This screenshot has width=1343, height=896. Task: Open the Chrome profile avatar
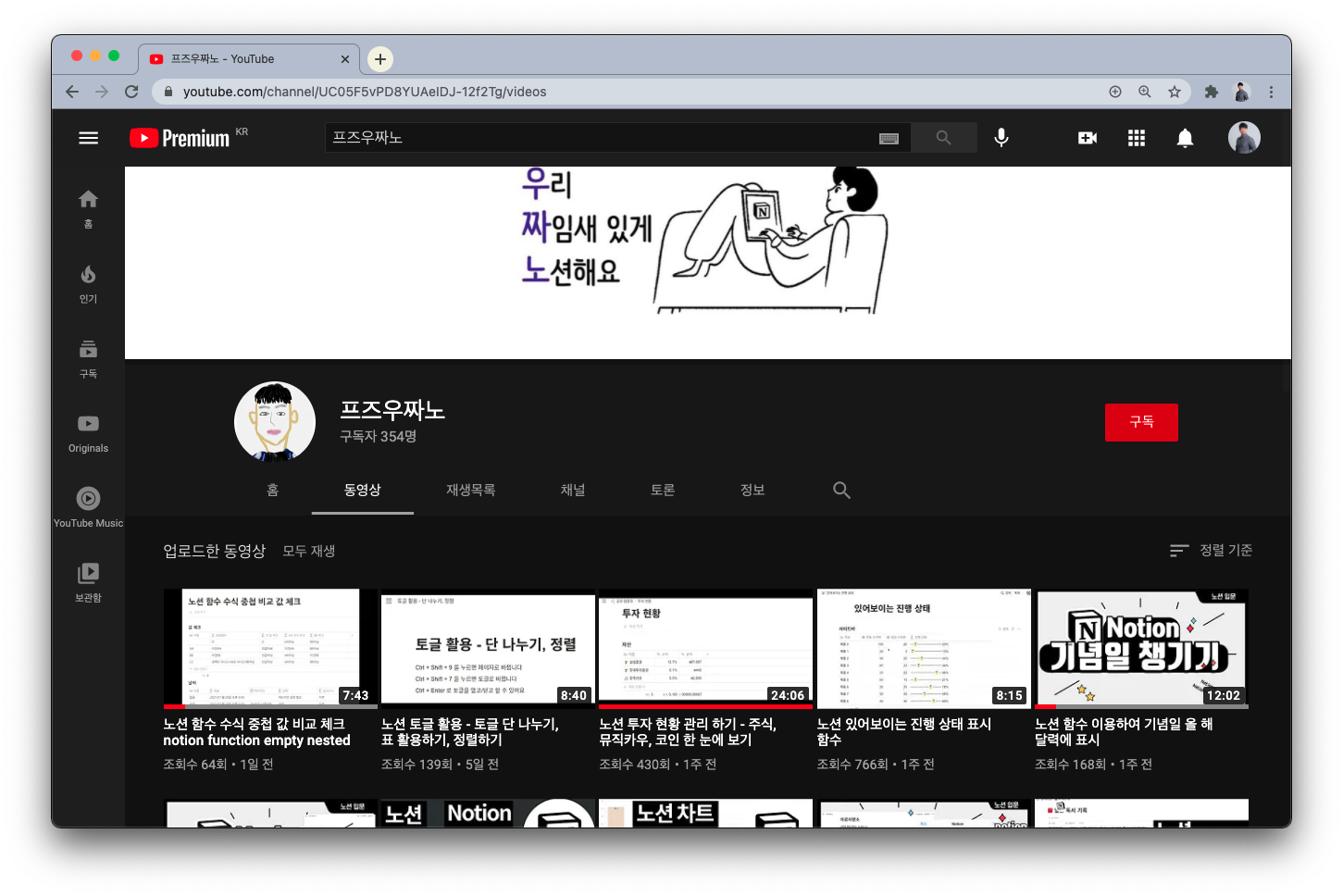pyautogui.click(x=1241, y=92)
